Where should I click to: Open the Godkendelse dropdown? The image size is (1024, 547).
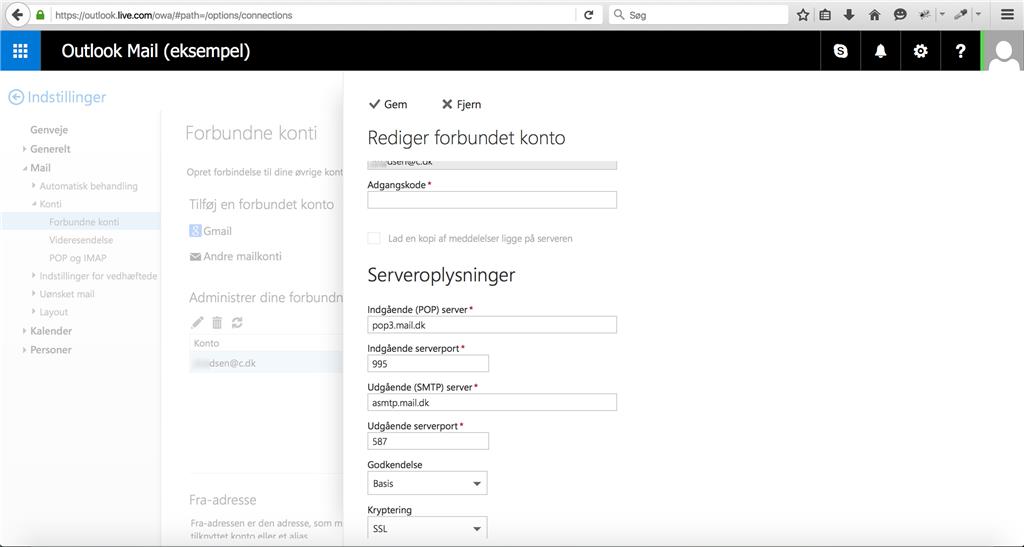coord(427,483)
